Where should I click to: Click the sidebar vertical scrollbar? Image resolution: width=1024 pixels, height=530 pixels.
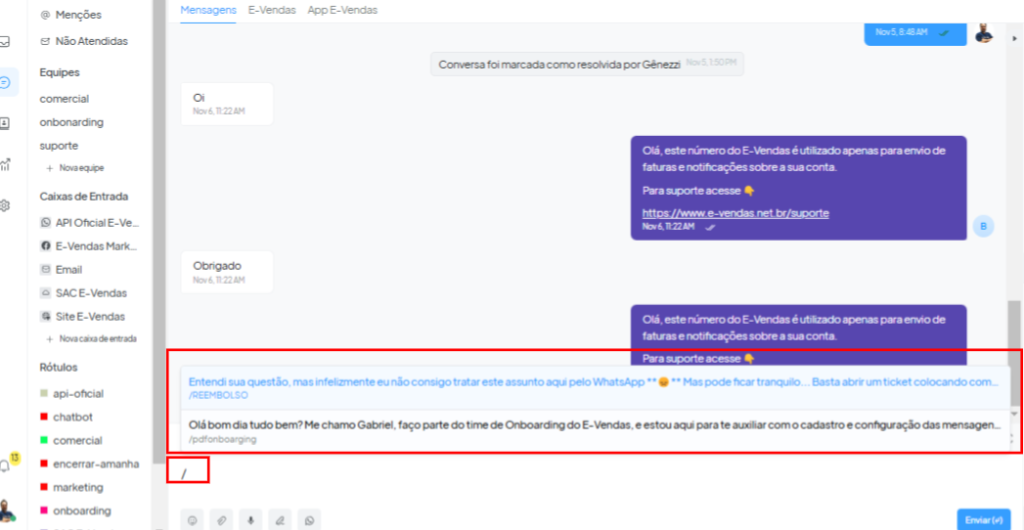[x=159, y=232]
